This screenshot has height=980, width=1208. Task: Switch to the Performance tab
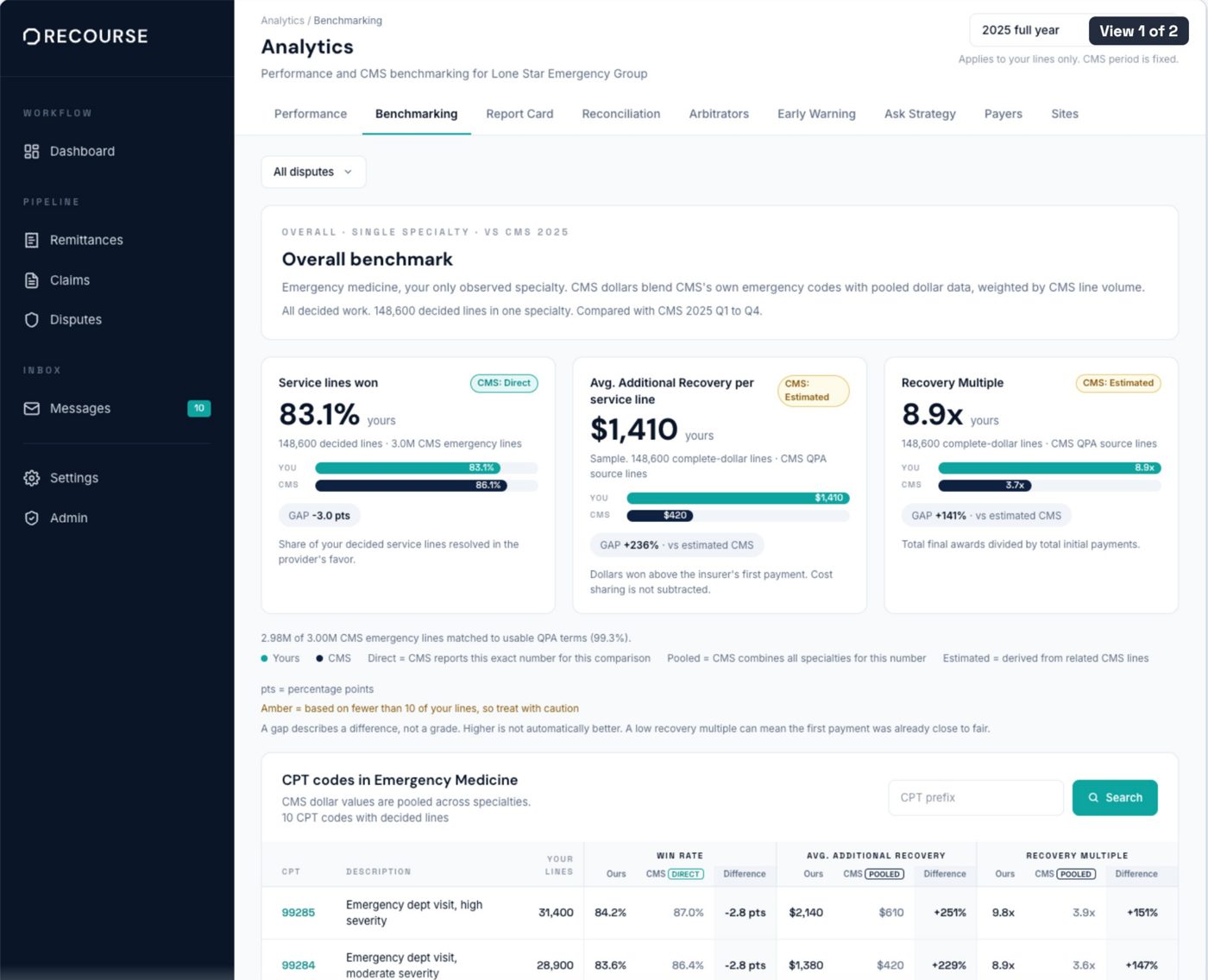click(311, 114)
